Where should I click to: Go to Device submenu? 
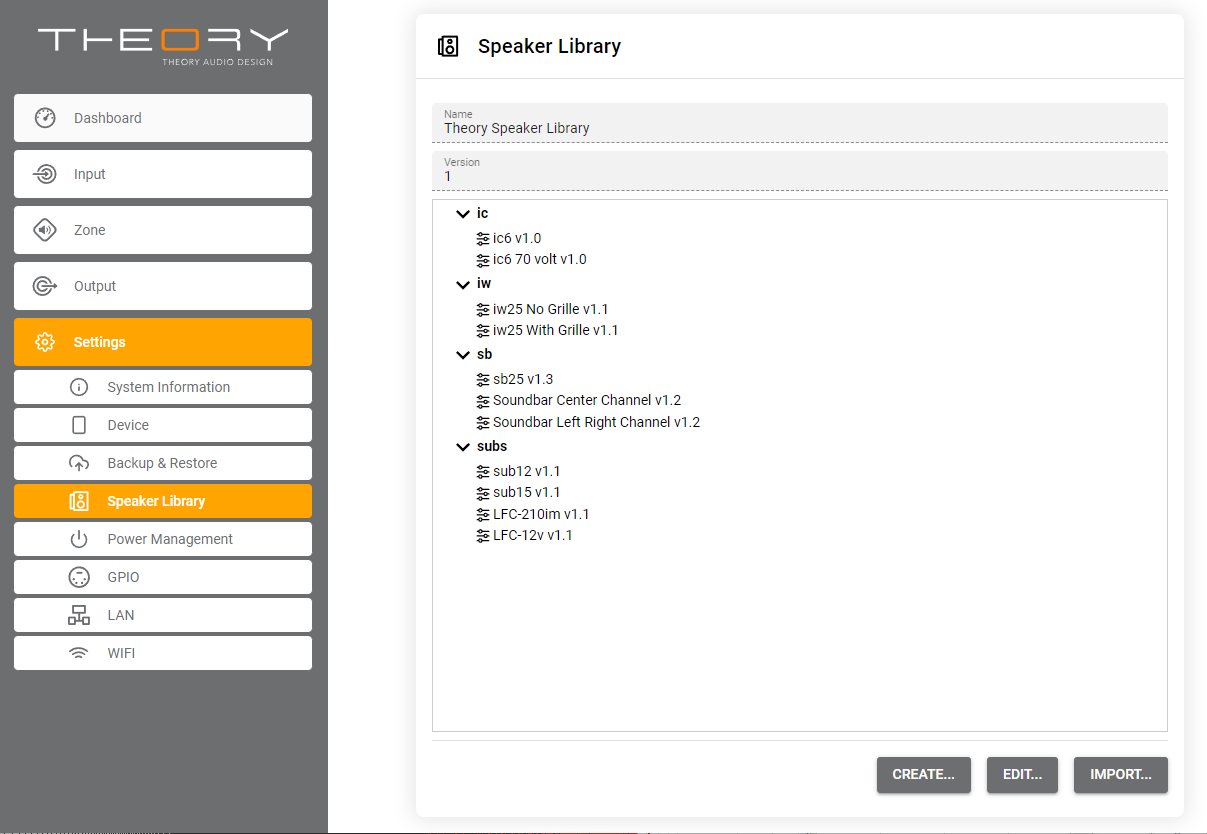click(163, 425)
